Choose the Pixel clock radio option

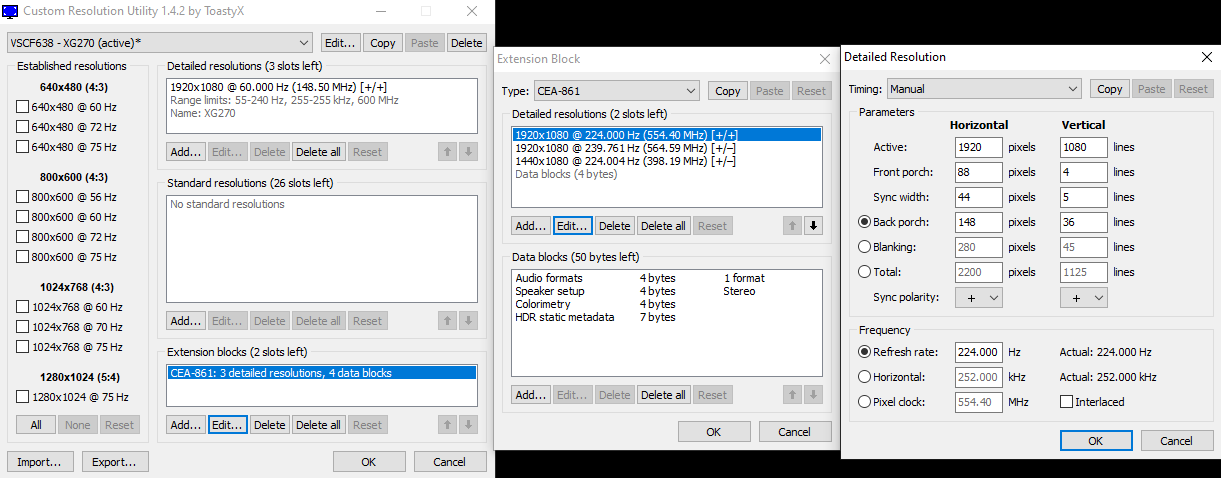pos(865,402)
